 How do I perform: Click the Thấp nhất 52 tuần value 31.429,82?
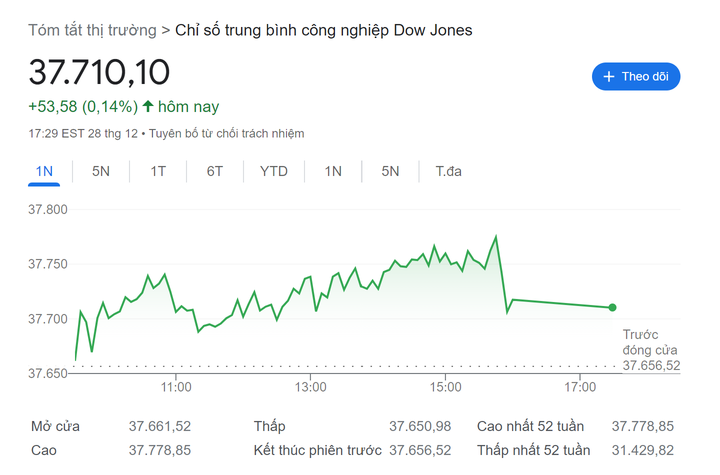click(x=644, y=451)
